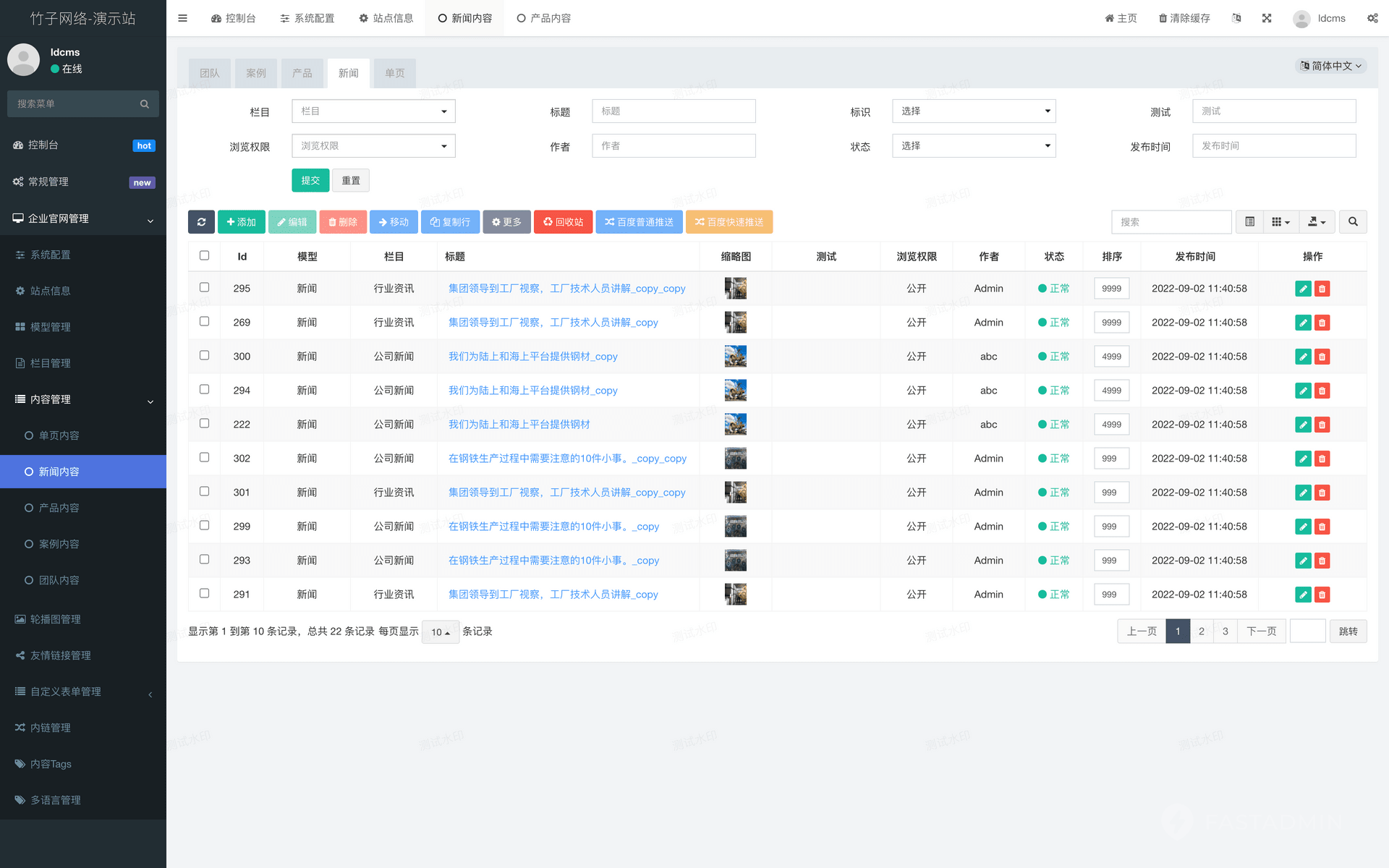Open the 我们为陆上和海上平台提供钢材 title link

pos(519,425)
